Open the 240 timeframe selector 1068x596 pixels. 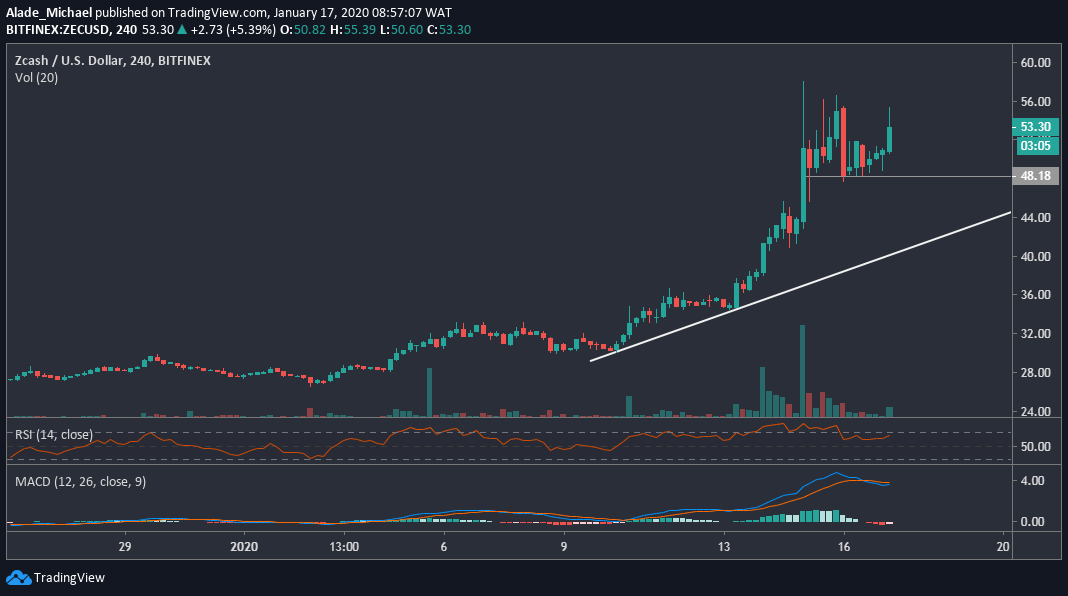click(x=124, y=30)
